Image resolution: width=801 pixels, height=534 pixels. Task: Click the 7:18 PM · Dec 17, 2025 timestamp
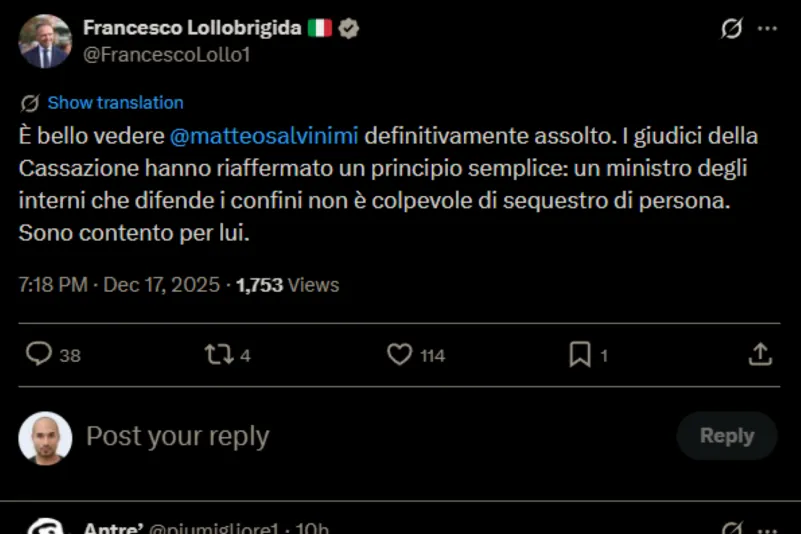click(119, 285)
